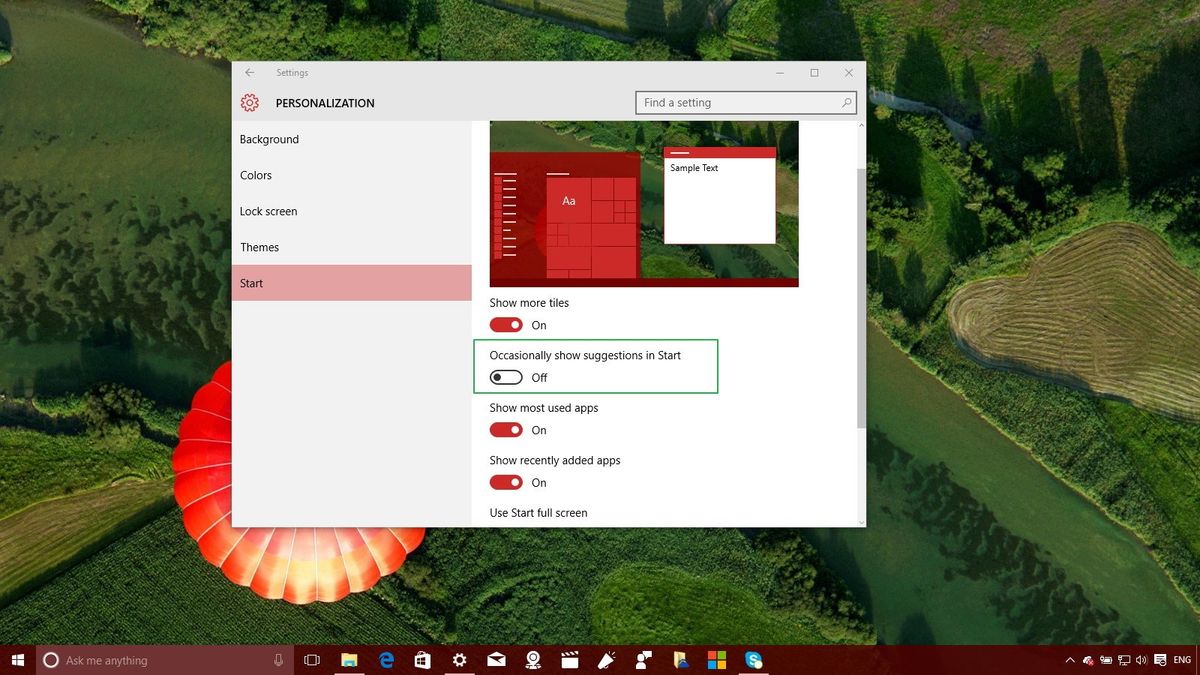Open Movies & TV from the taskbar
Screen dimensions: 1200x675
click(570, 660)
